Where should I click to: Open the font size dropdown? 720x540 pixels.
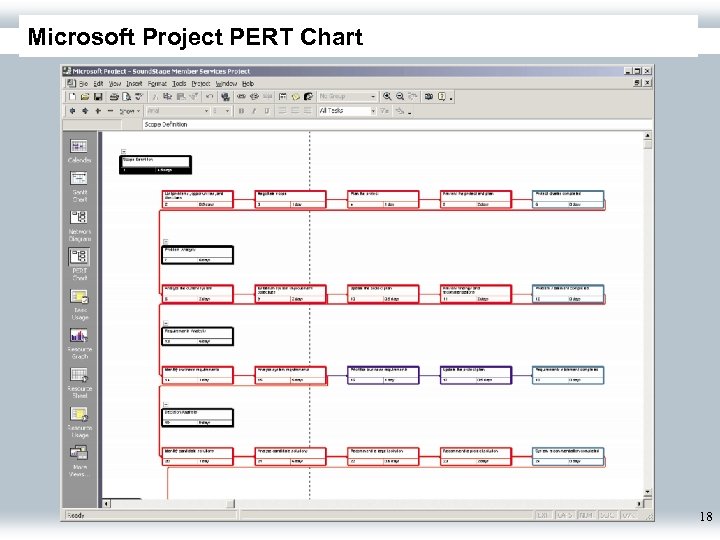(227, 111)
